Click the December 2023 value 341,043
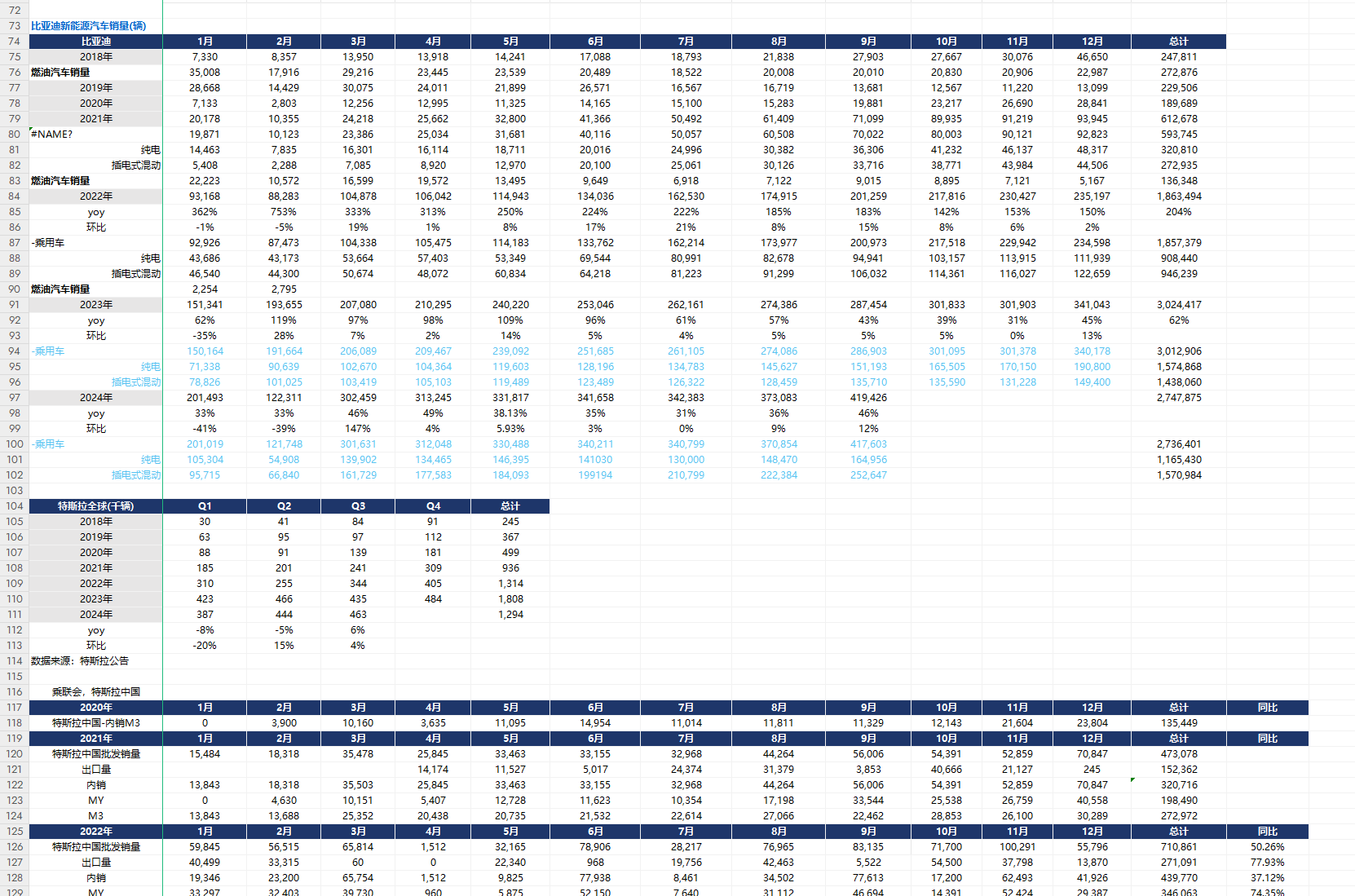Screen dimensions: 1355x896 tap(1092, 305)
